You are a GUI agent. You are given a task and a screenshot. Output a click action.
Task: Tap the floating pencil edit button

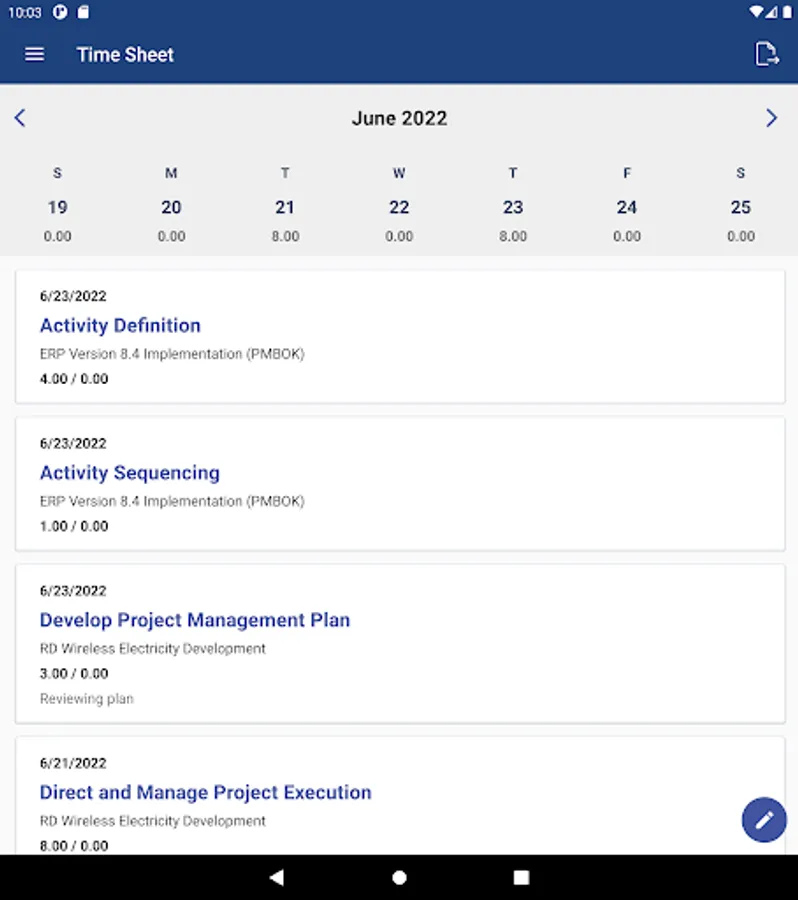point(764,820)
